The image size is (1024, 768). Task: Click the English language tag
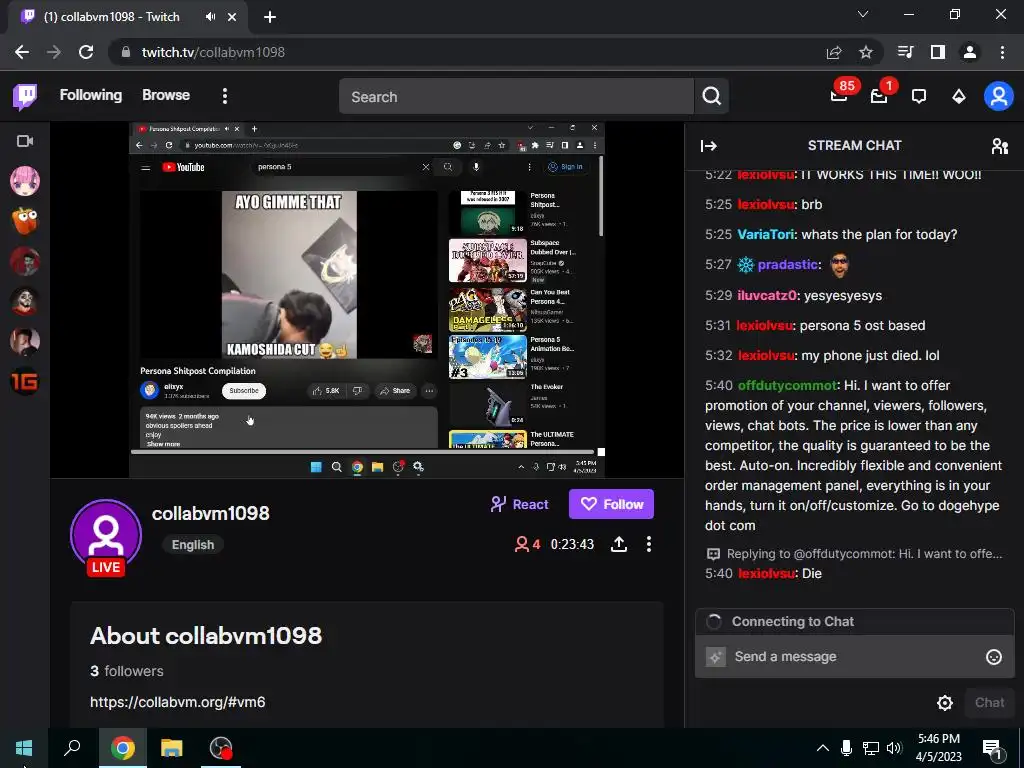pos(193,545)
